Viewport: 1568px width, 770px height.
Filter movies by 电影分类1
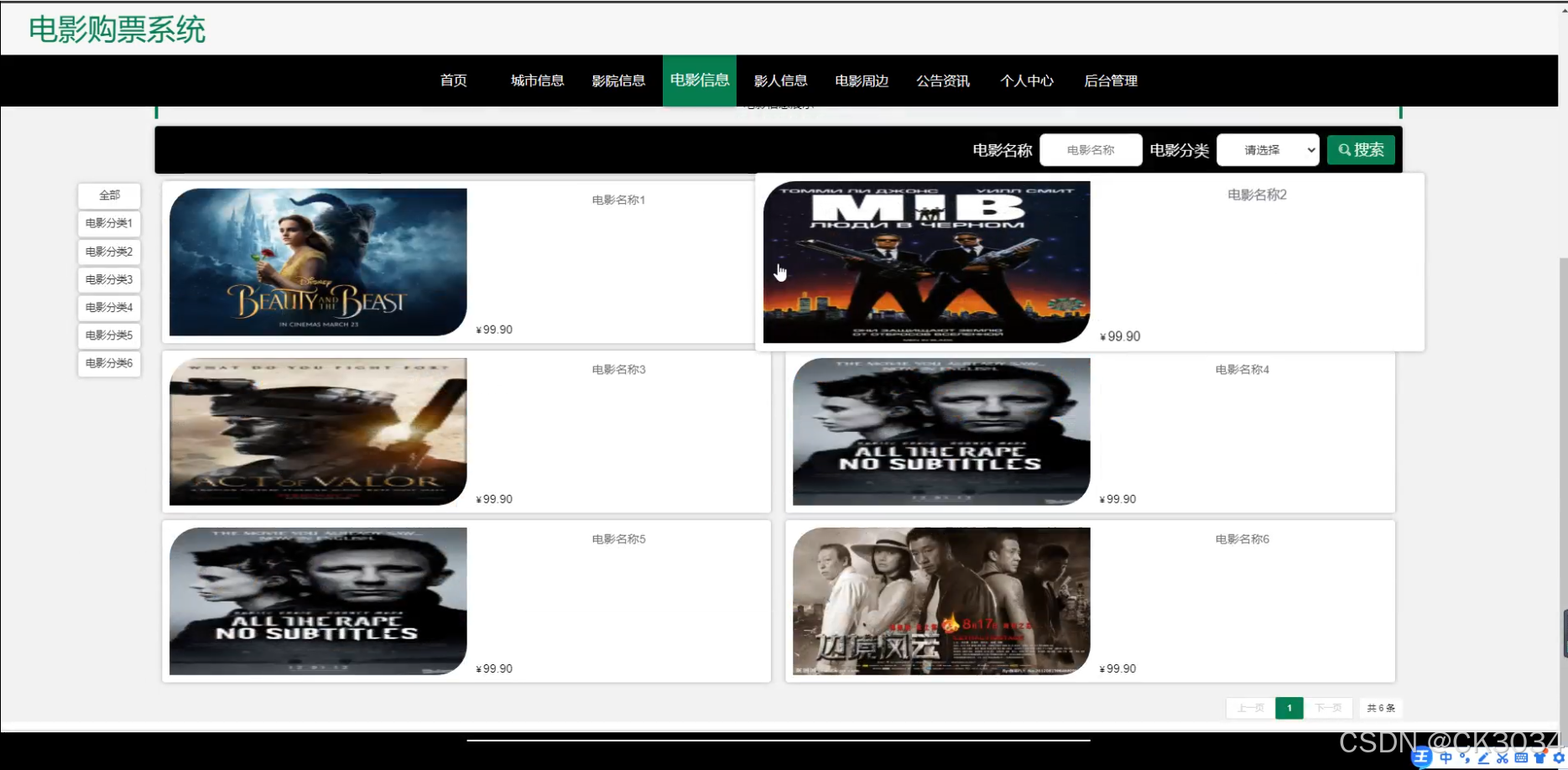pyautogui.click(x=109, y=223)
